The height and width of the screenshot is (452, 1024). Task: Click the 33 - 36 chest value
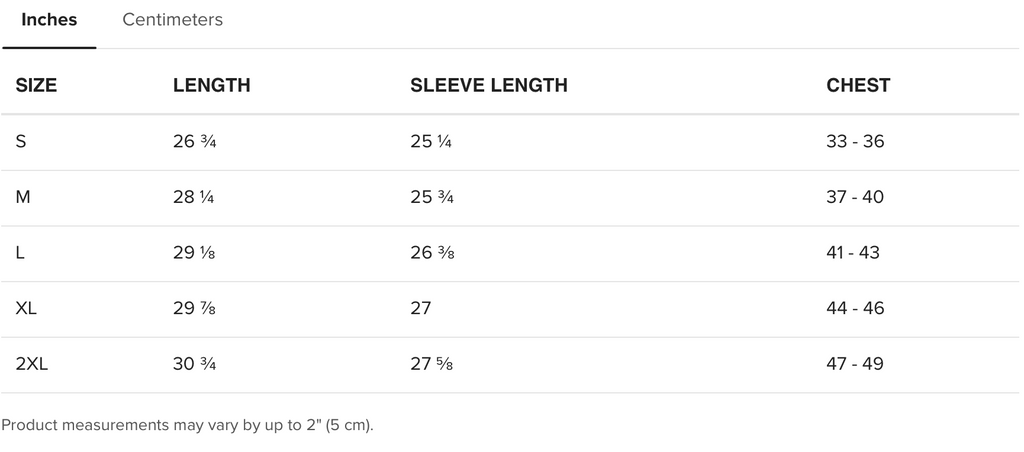[x=855, y=141]
